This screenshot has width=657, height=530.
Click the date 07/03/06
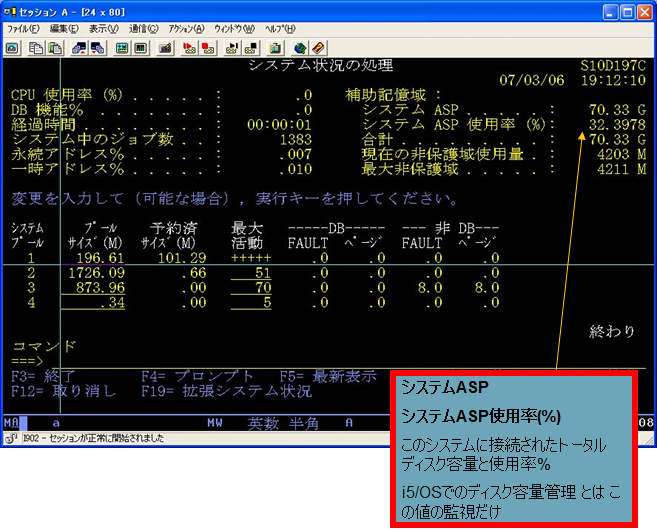click(532, 80)
